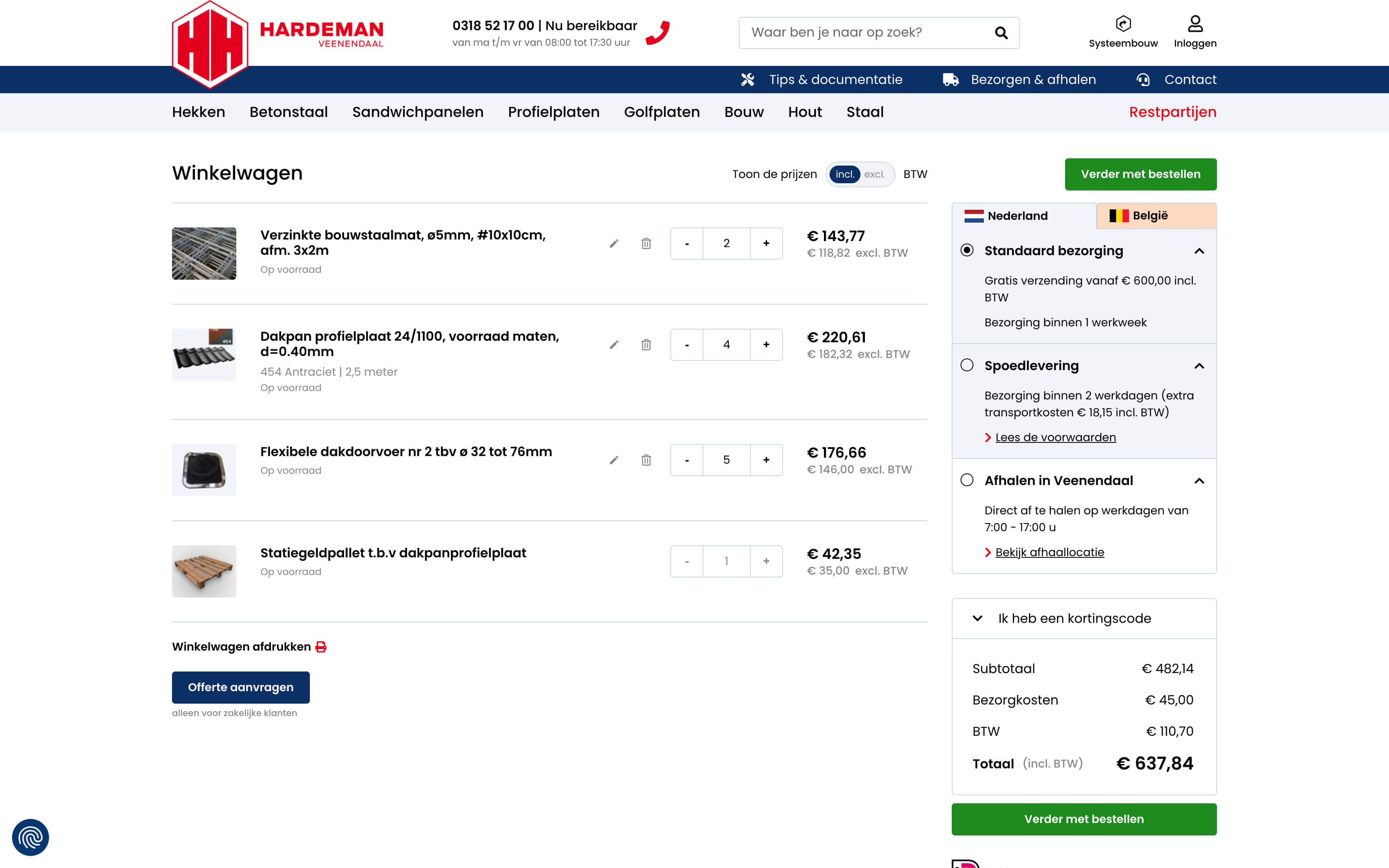Edit the Dakpan profielplaat item
The image size is (1389, 868).
coord(614,345)
